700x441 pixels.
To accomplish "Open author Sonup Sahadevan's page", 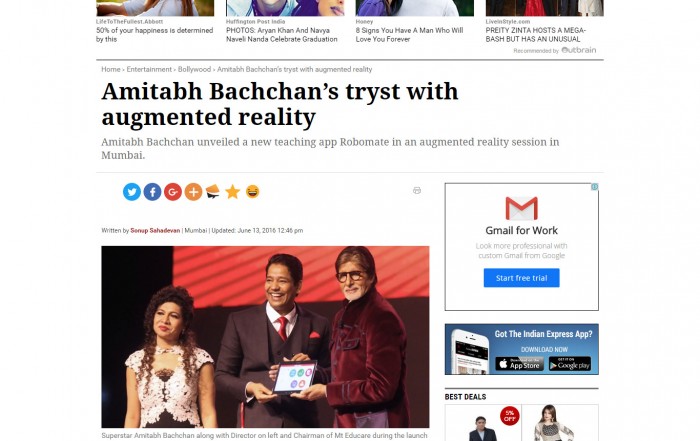I will point(155,231).
